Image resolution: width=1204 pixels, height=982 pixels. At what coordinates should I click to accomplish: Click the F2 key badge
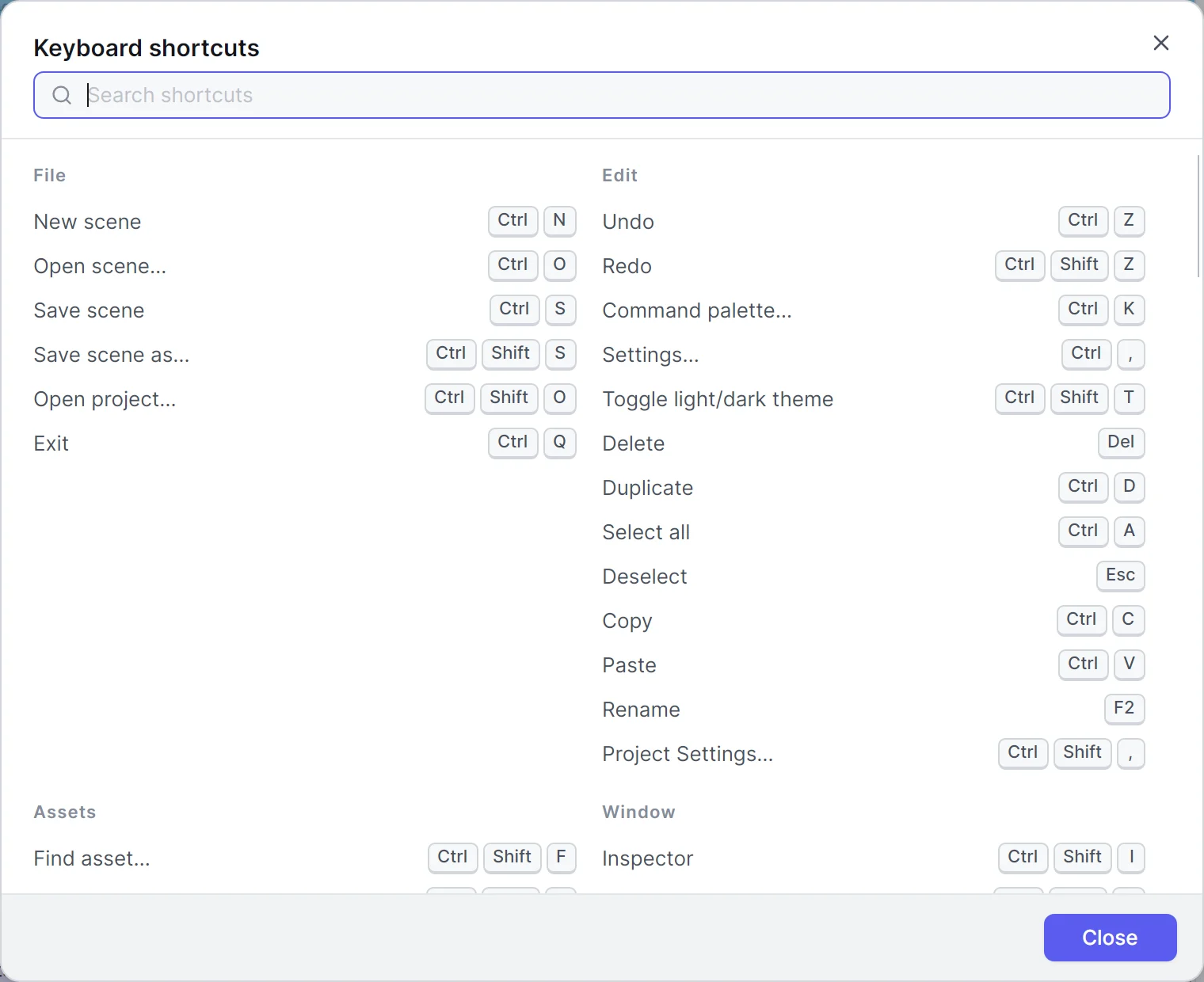click(x=1124, y=709)
